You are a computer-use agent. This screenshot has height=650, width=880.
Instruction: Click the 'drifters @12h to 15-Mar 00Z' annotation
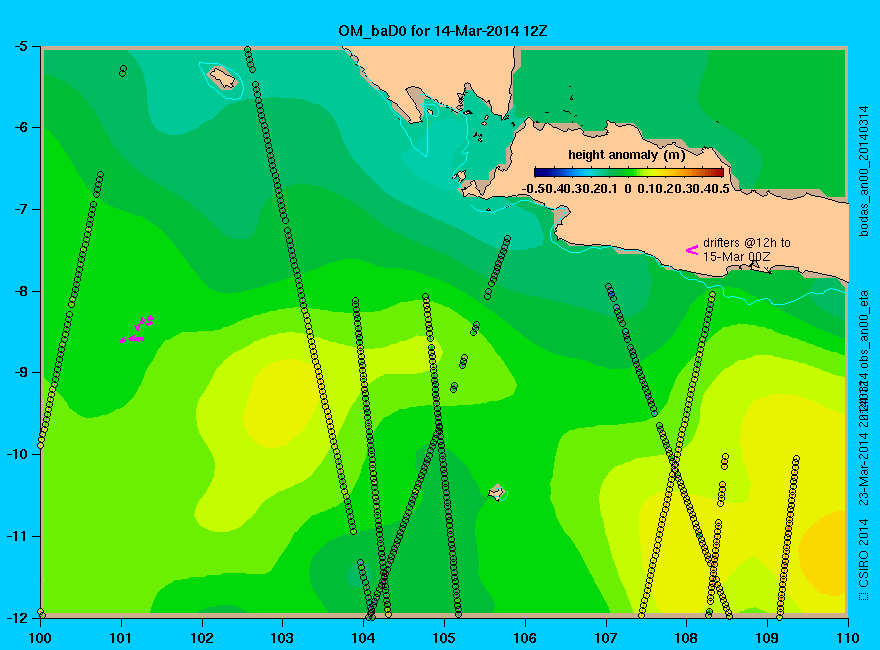pyautogui.click(x=746, y=250)
